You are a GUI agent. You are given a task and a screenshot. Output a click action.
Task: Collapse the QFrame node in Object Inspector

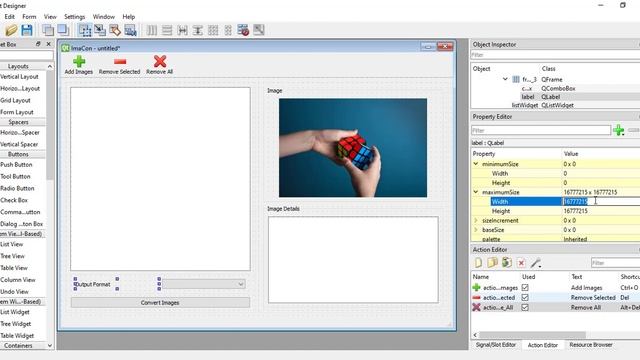click(505, 79)
